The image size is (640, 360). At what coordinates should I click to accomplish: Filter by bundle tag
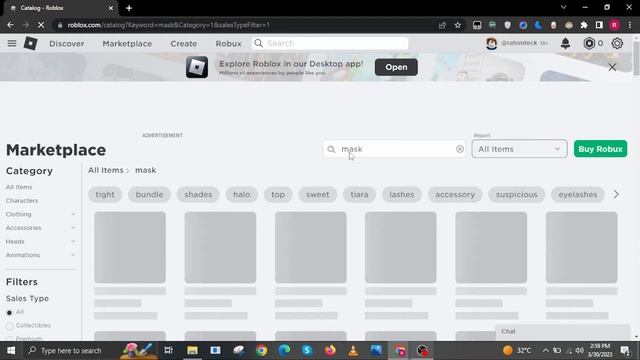pos(149,194)
